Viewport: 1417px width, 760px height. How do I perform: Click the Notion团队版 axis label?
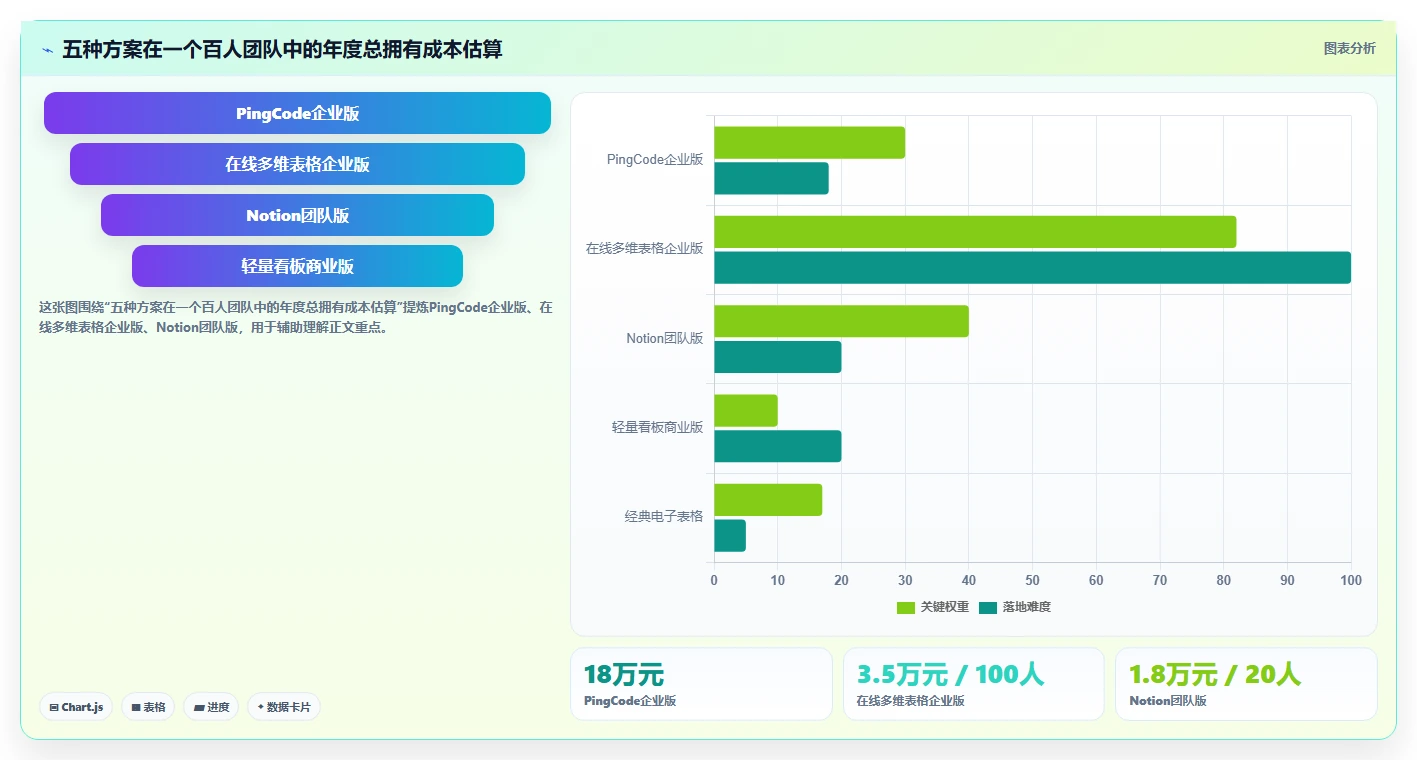coord(665,338)
